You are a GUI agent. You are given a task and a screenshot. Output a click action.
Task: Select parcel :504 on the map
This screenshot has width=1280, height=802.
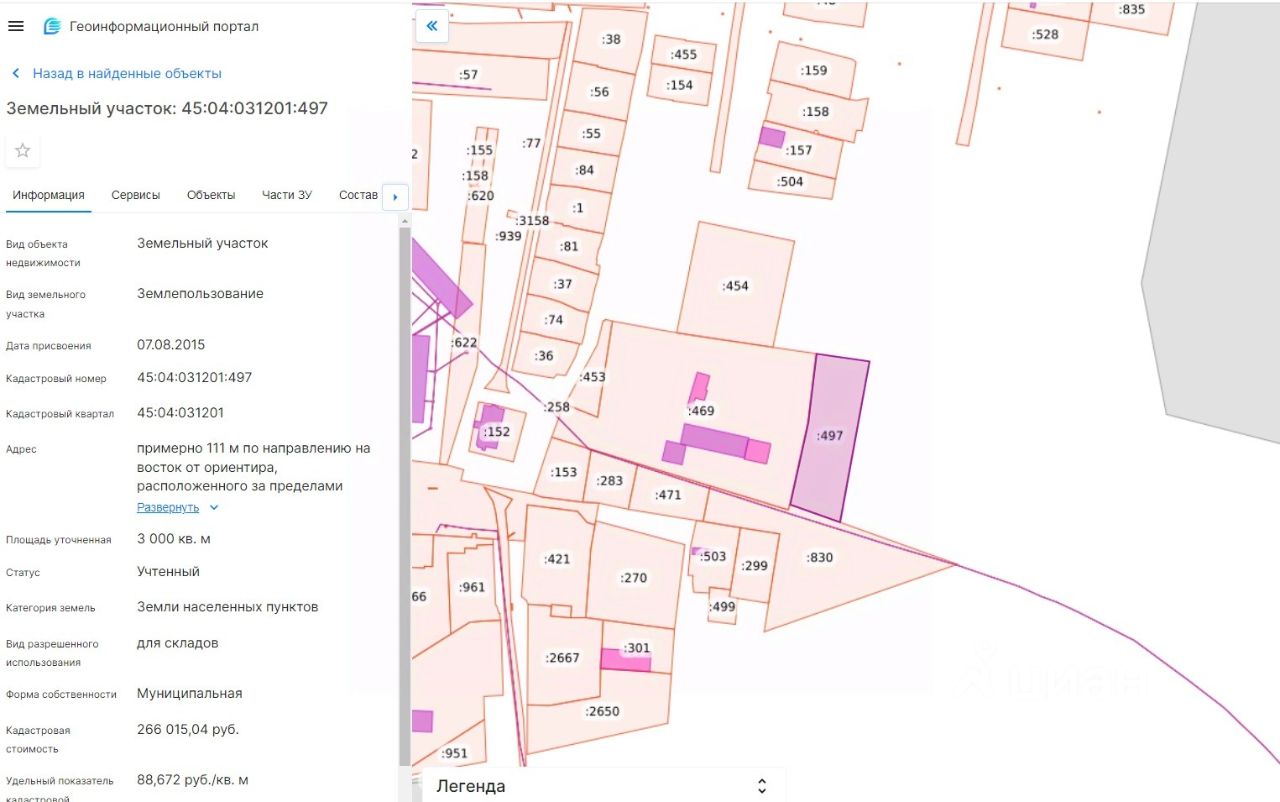790,182
